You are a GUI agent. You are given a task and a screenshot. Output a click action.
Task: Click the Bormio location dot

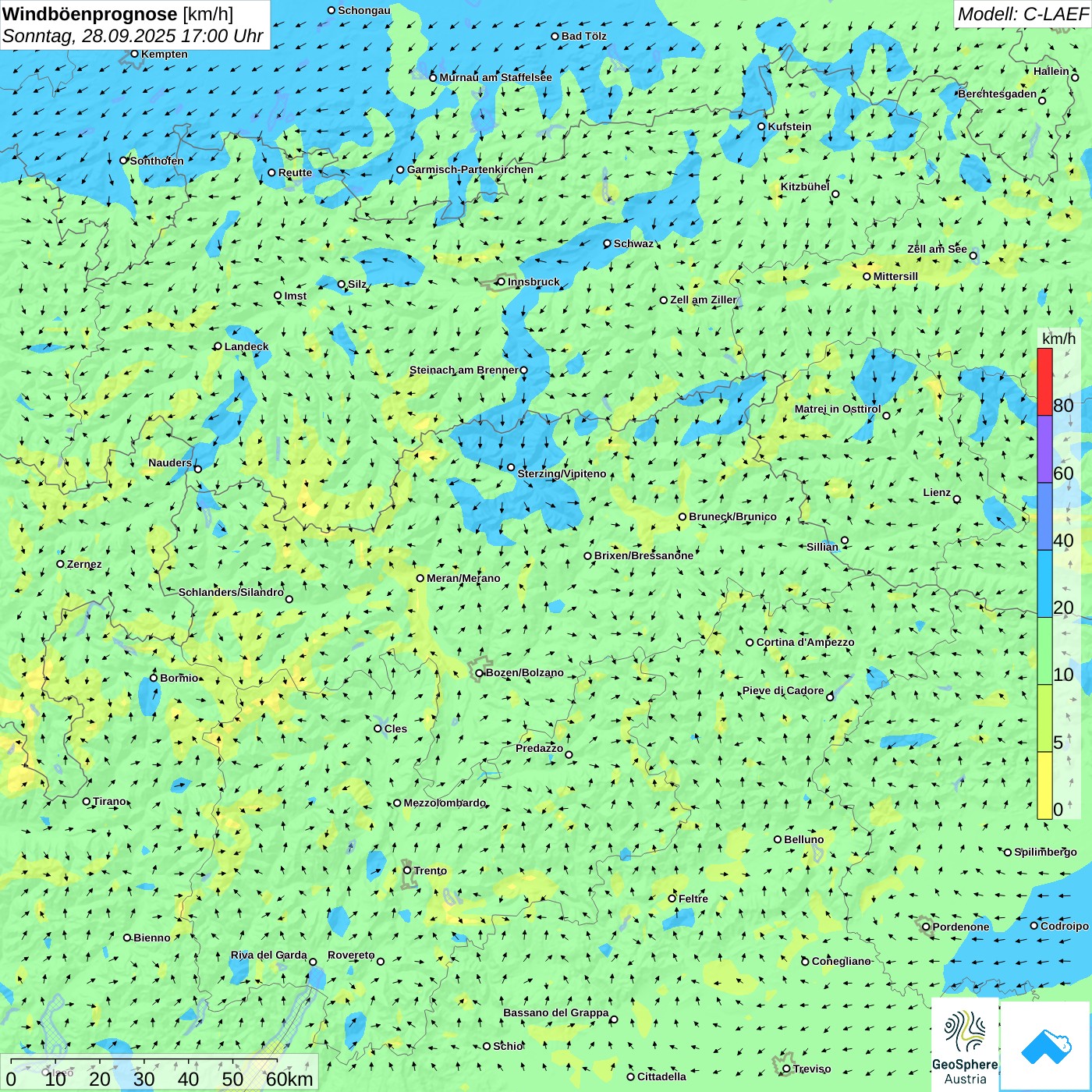pos(154,678)
